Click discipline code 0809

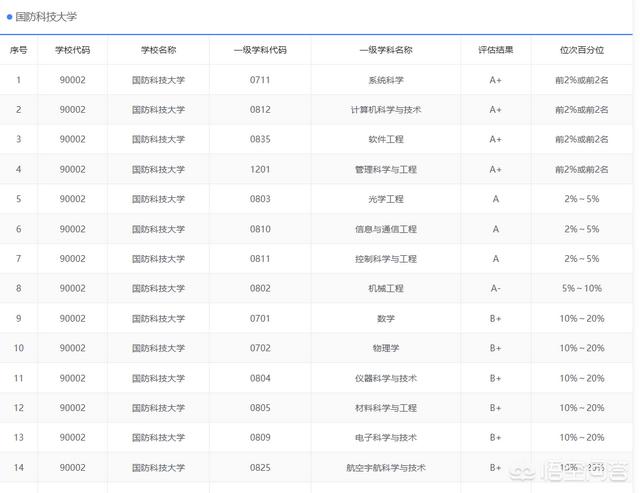pyautogui.click(x=260, y=437)
